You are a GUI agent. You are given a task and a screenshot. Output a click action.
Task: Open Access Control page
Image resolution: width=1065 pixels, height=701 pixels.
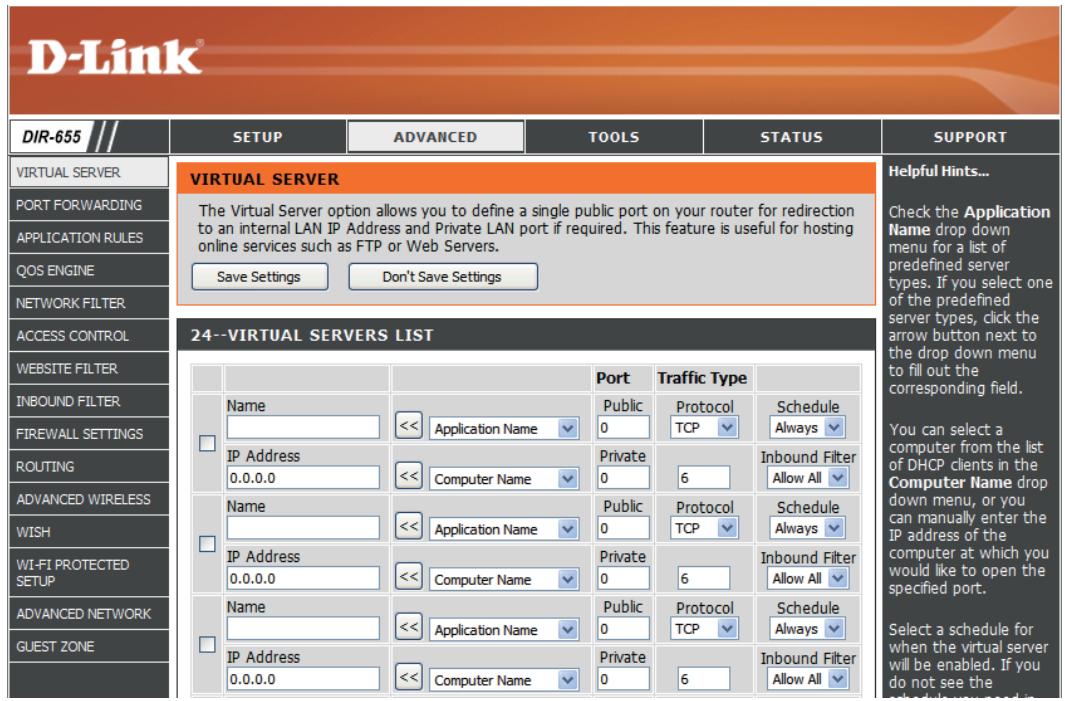click(89, 336)
